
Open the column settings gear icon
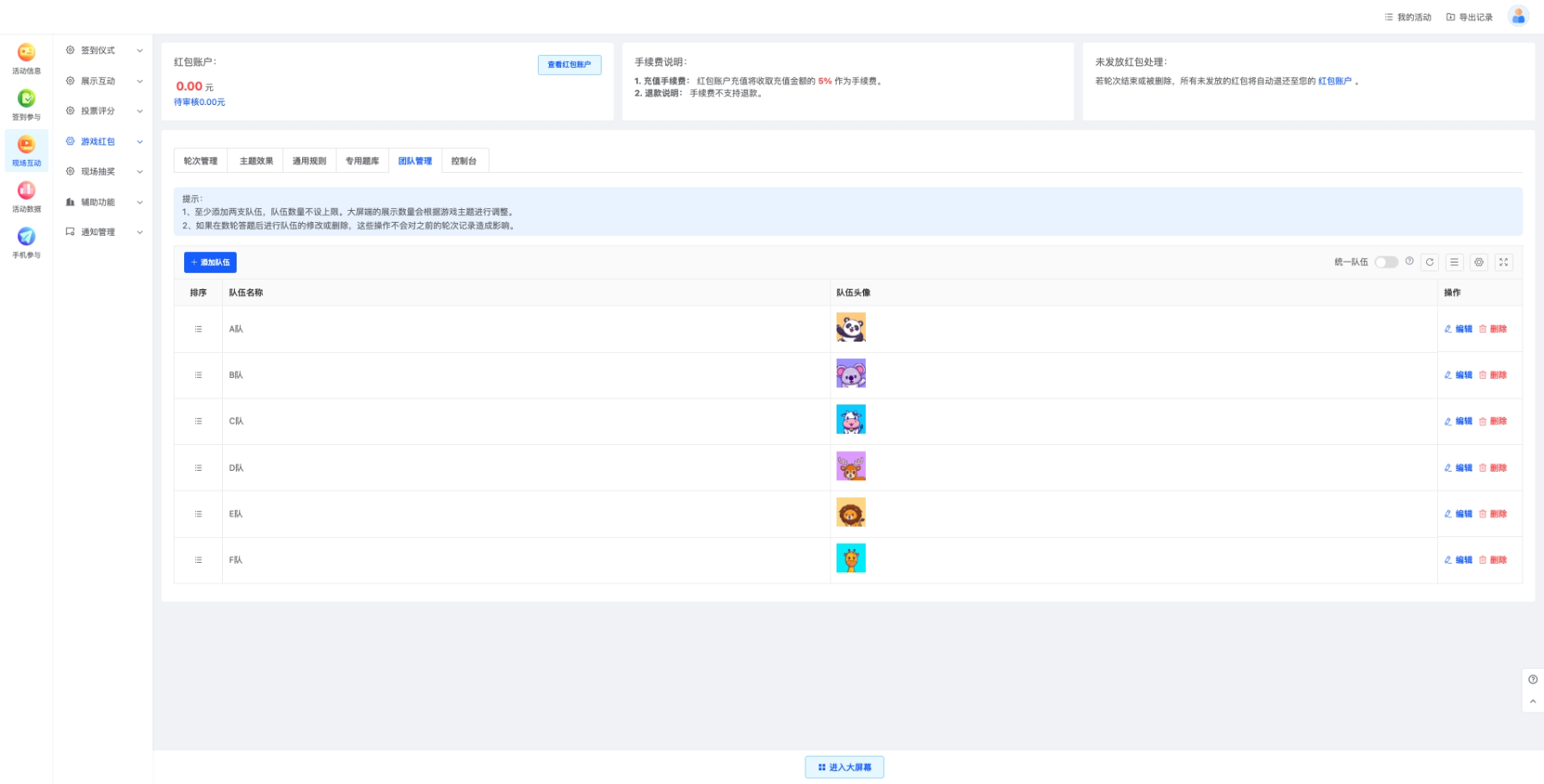[1479, 262]
